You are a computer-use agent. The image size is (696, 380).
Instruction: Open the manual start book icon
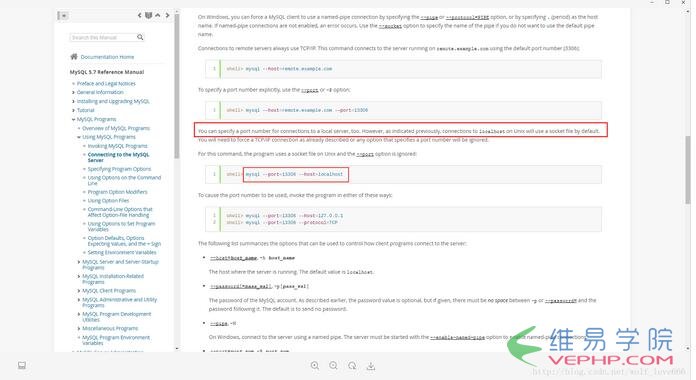pos(148,16)
